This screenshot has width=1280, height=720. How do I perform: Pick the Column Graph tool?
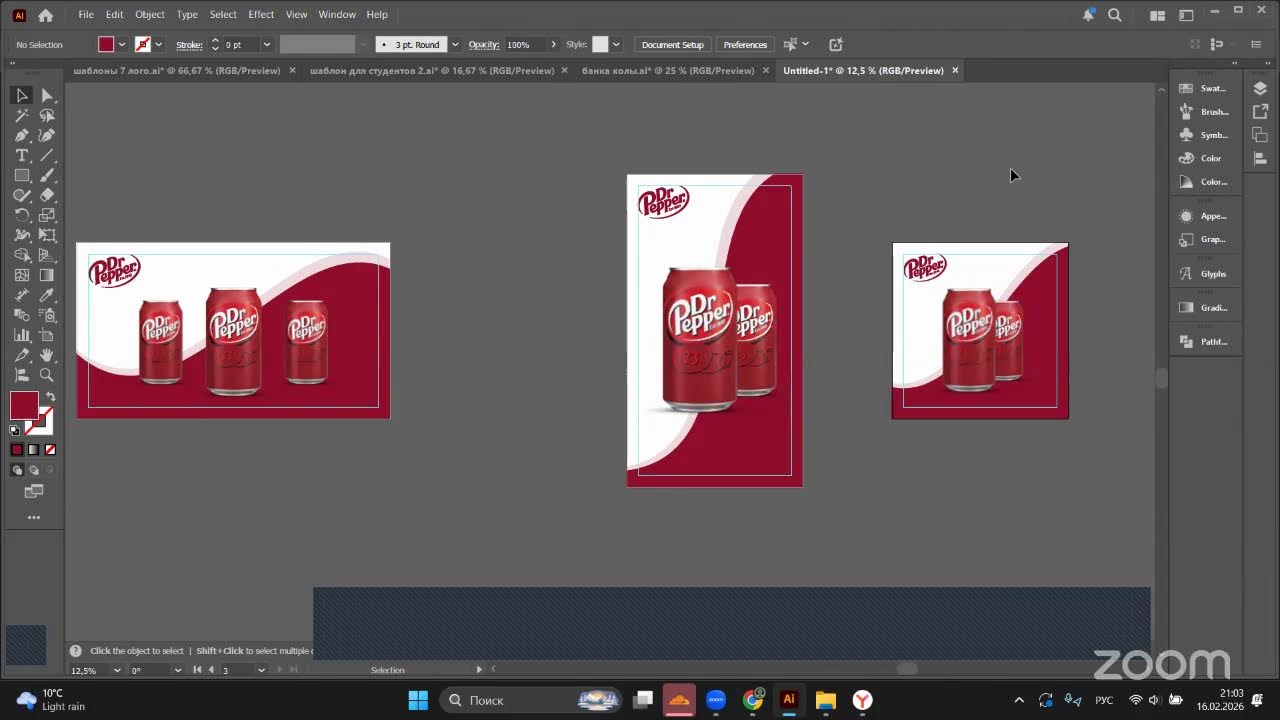[x=22, y=336]
